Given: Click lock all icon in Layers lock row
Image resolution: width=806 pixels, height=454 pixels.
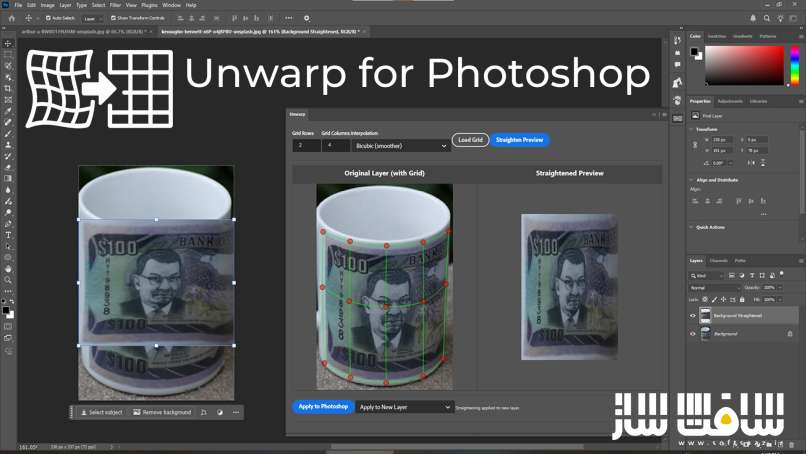Looking at the screenshot, I should click(742, 299).
